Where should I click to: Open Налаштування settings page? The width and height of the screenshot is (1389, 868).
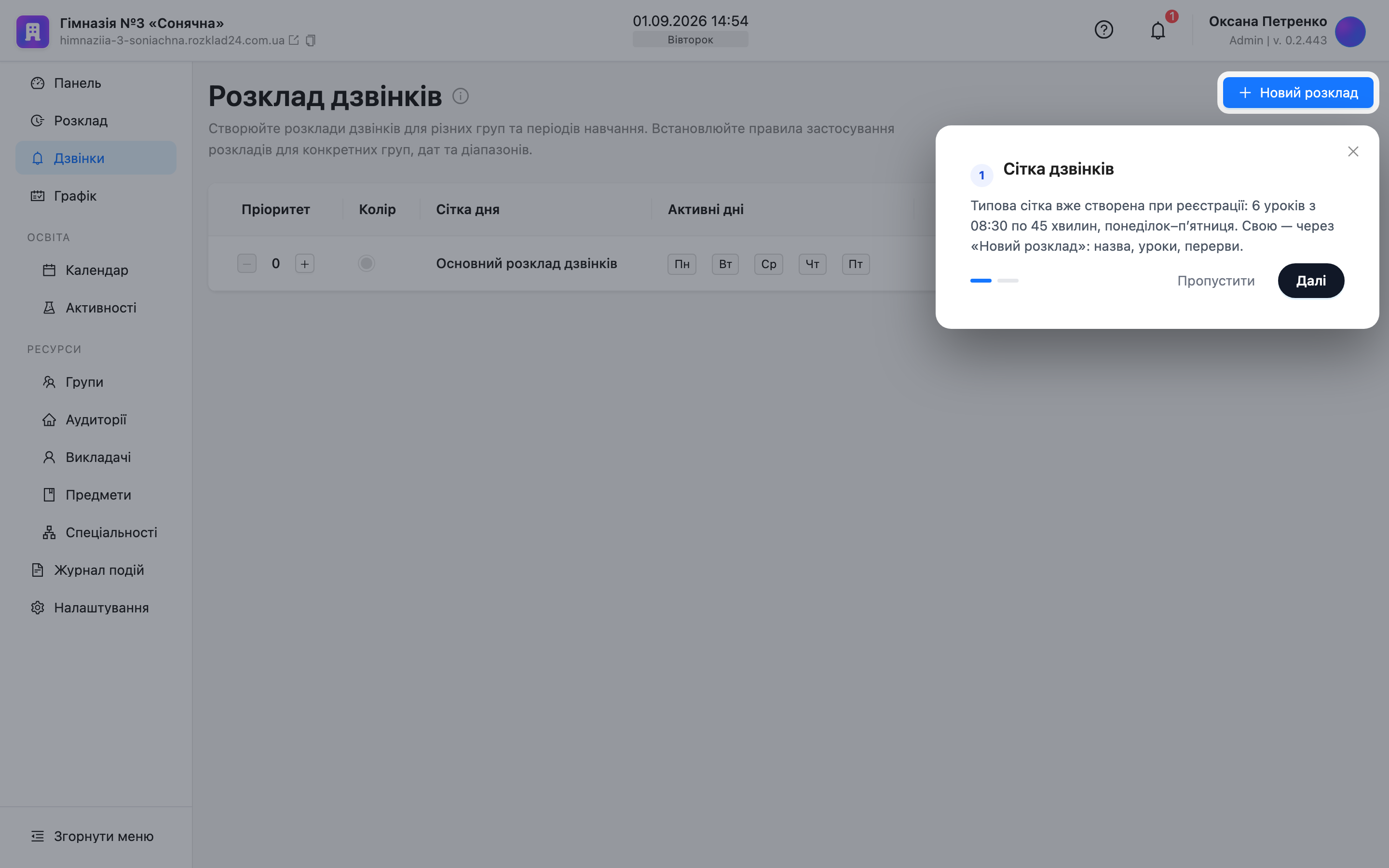[96, 608]
